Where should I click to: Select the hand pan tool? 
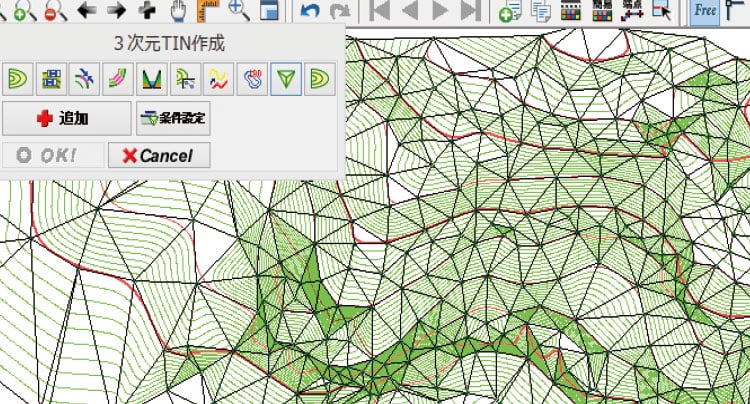179,11
